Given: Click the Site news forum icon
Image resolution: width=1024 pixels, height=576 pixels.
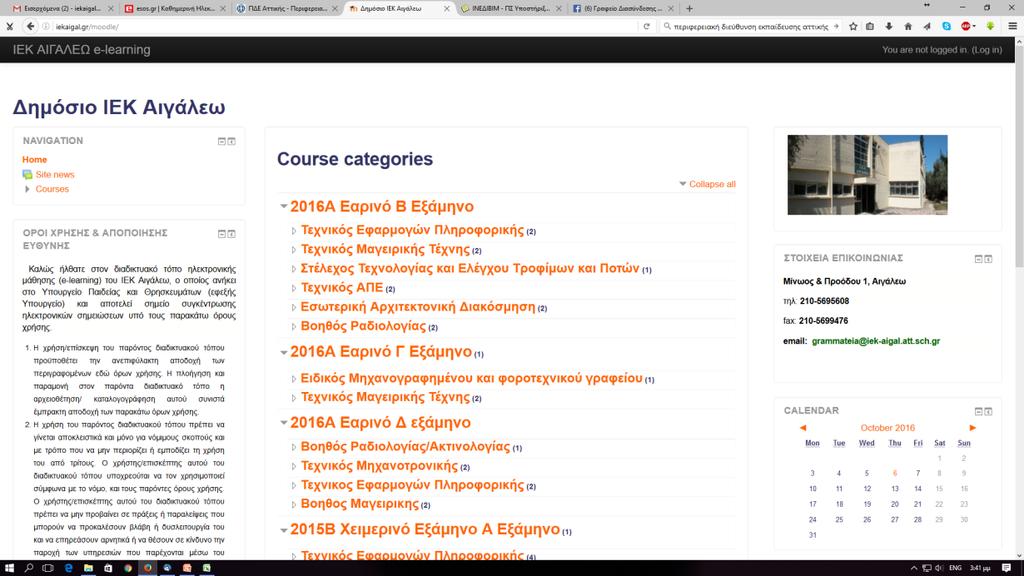Looking at the screenshot, I should point(27,174).
